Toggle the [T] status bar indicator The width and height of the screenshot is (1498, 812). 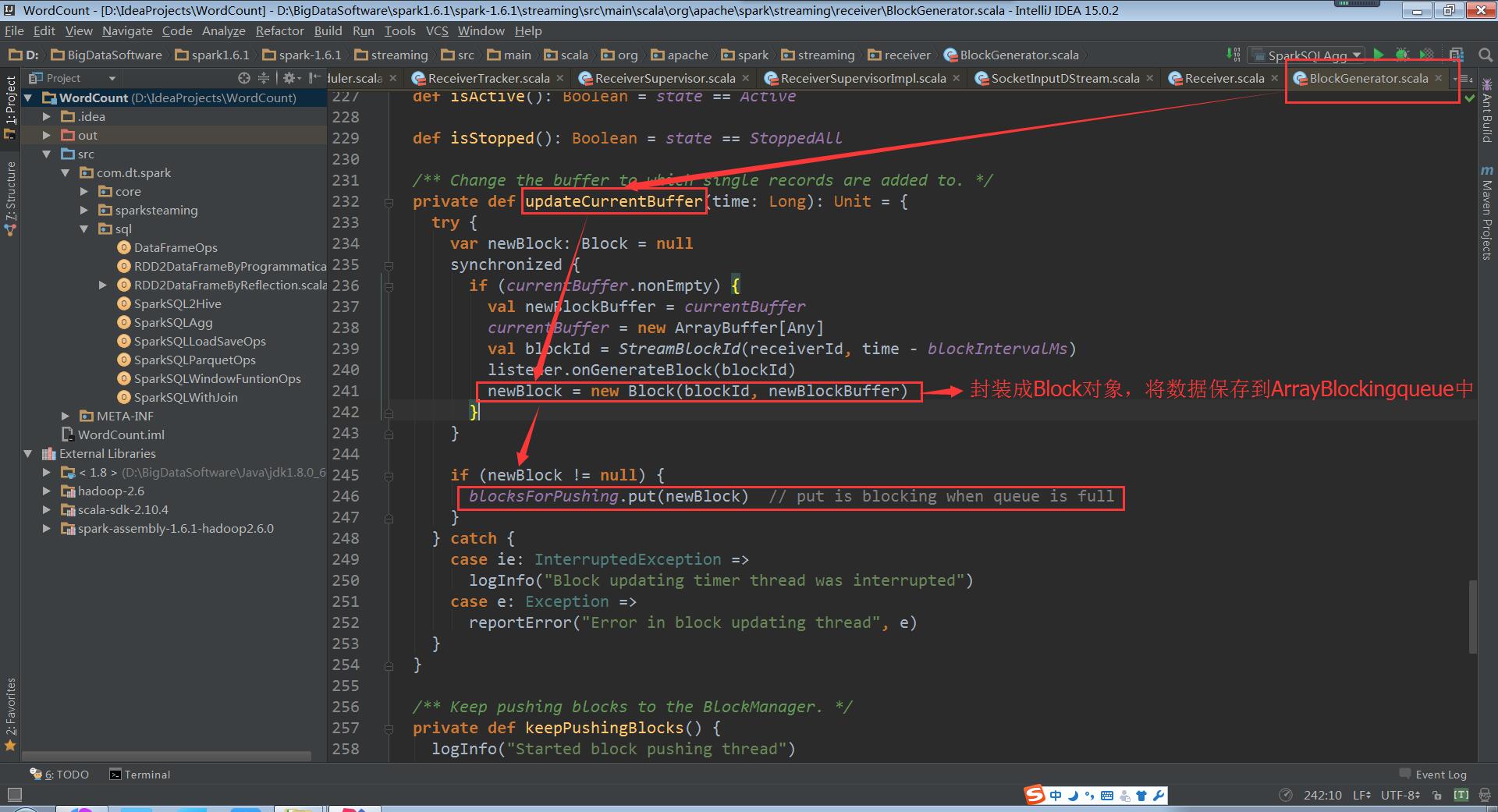pyautogui.click(x=1461, y=795)
